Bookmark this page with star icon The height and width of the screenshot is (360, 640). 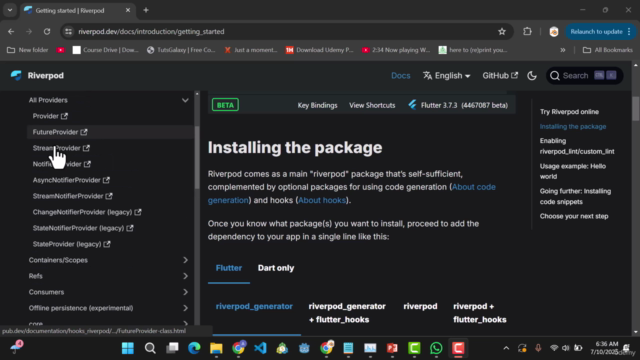(502, 31)
